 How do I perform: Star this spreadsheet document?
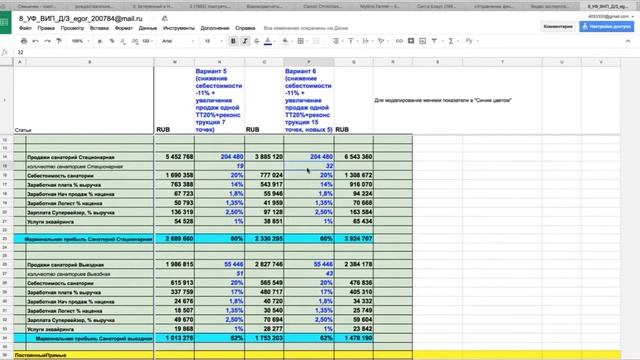(155, 19)
